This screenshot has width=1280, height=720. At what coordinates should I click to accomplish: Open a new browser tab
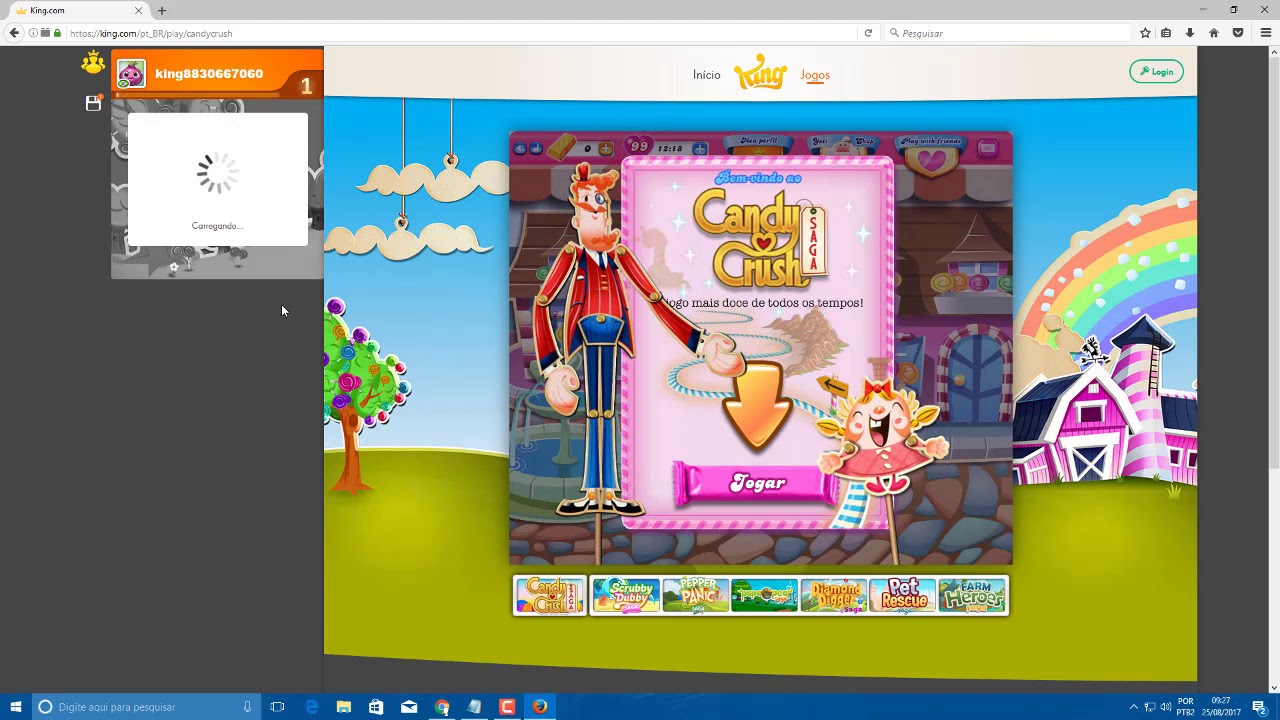click(x=162, y=10)
